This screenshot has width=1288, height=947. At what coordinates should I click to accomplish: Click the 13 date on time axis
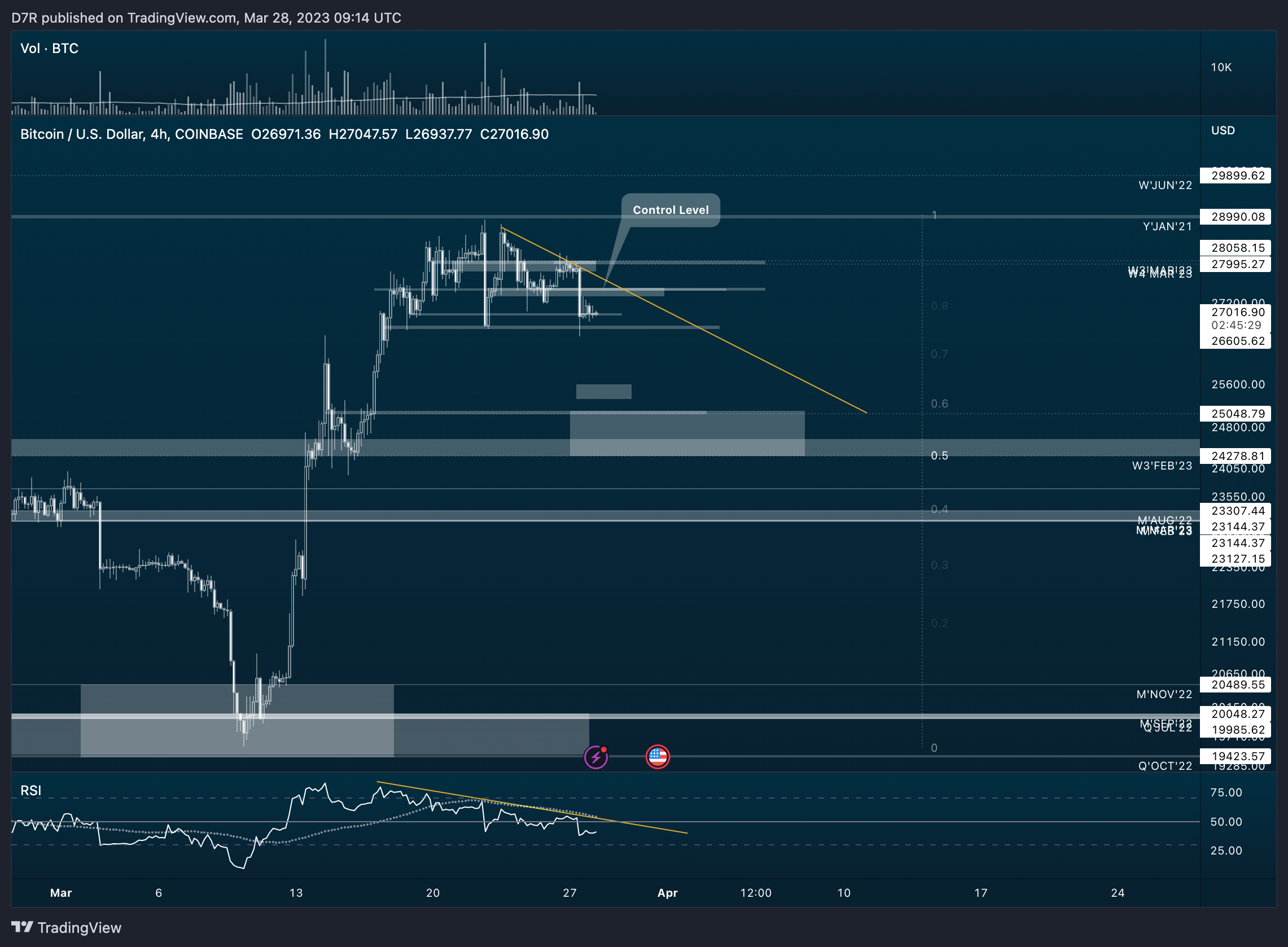coord(296,893)
